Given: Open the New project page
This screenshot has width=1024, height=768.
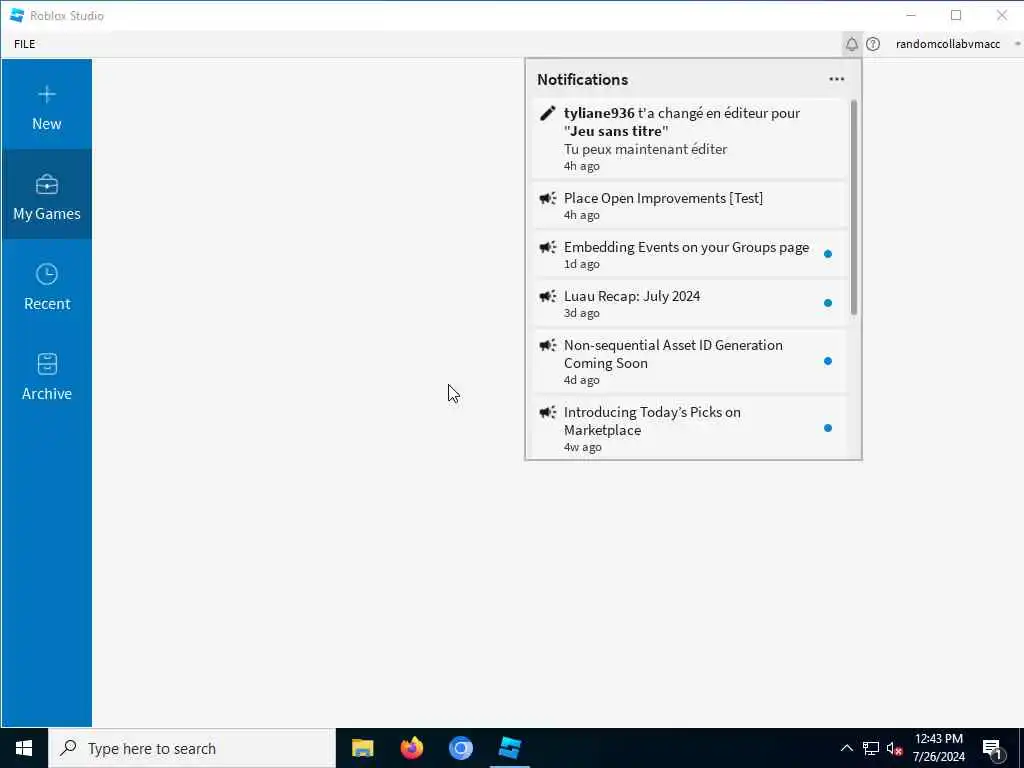Looking at the screenshot, I should pyautogui.click(x=46, y=104).
